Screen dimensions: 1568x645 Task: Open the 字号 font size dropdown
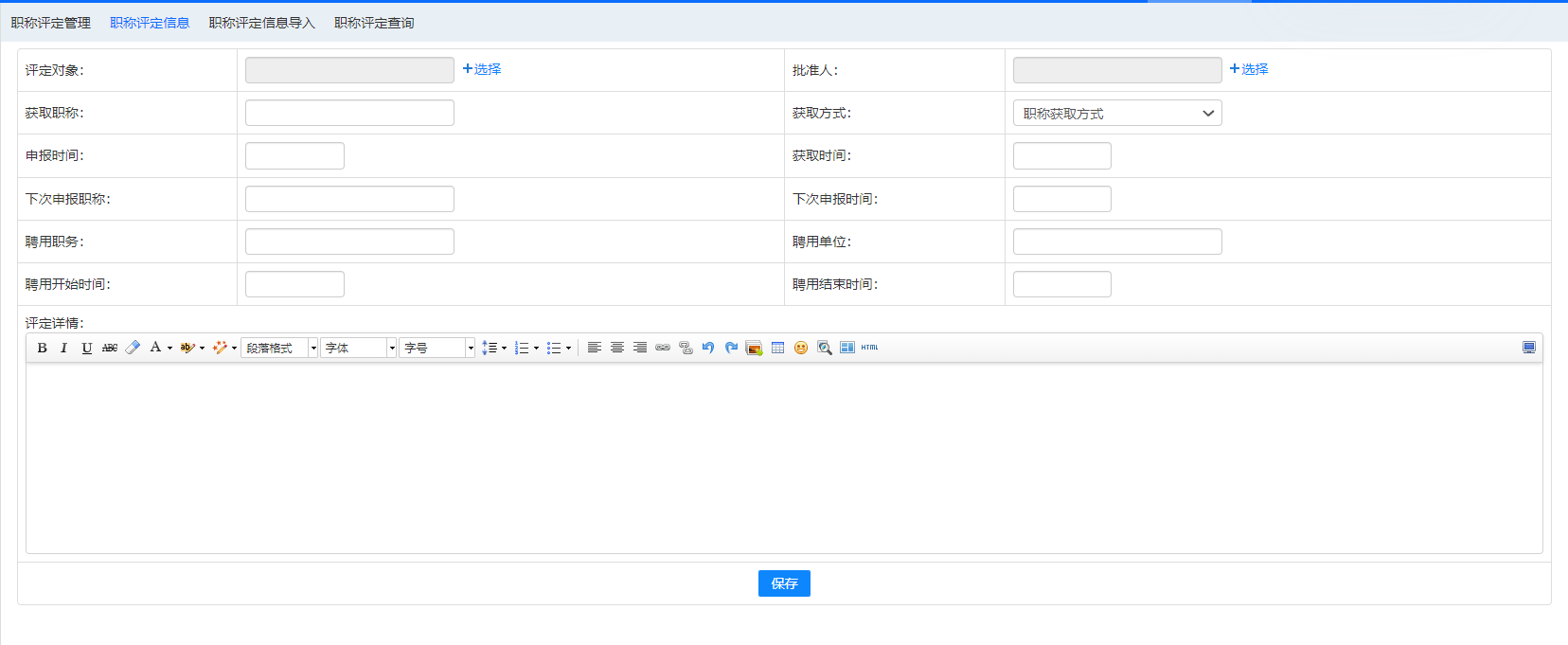pos(437,348)
